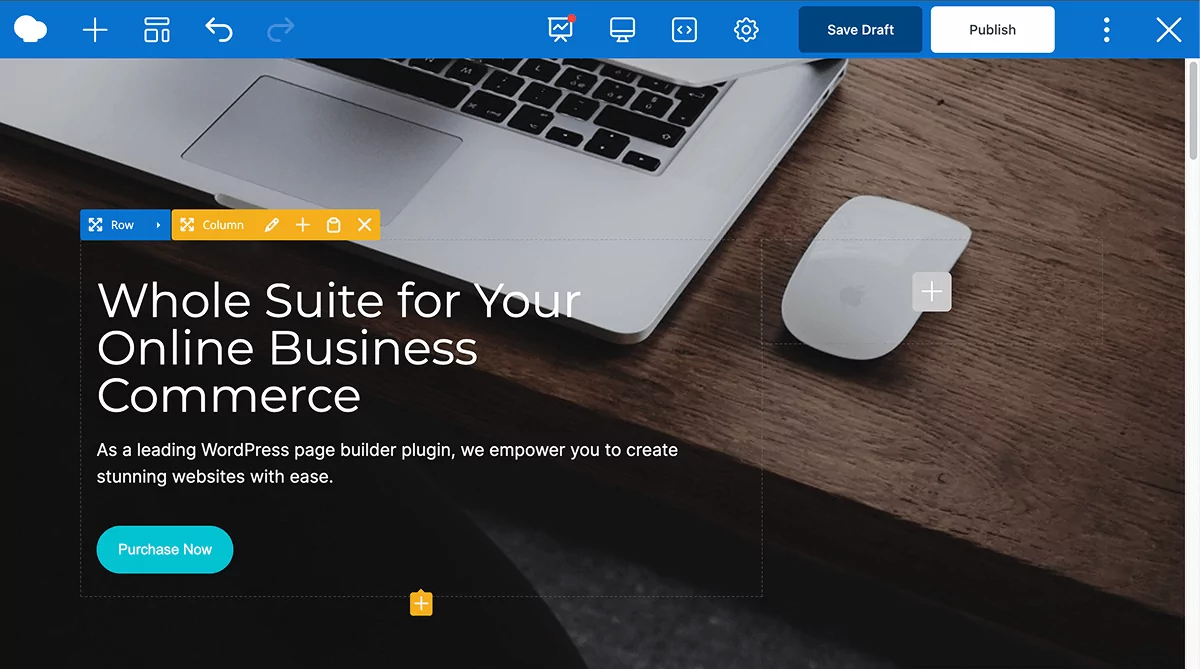1200x669 pixels.
Task: Add a new block with the plus icon
Action: [95, 29]
